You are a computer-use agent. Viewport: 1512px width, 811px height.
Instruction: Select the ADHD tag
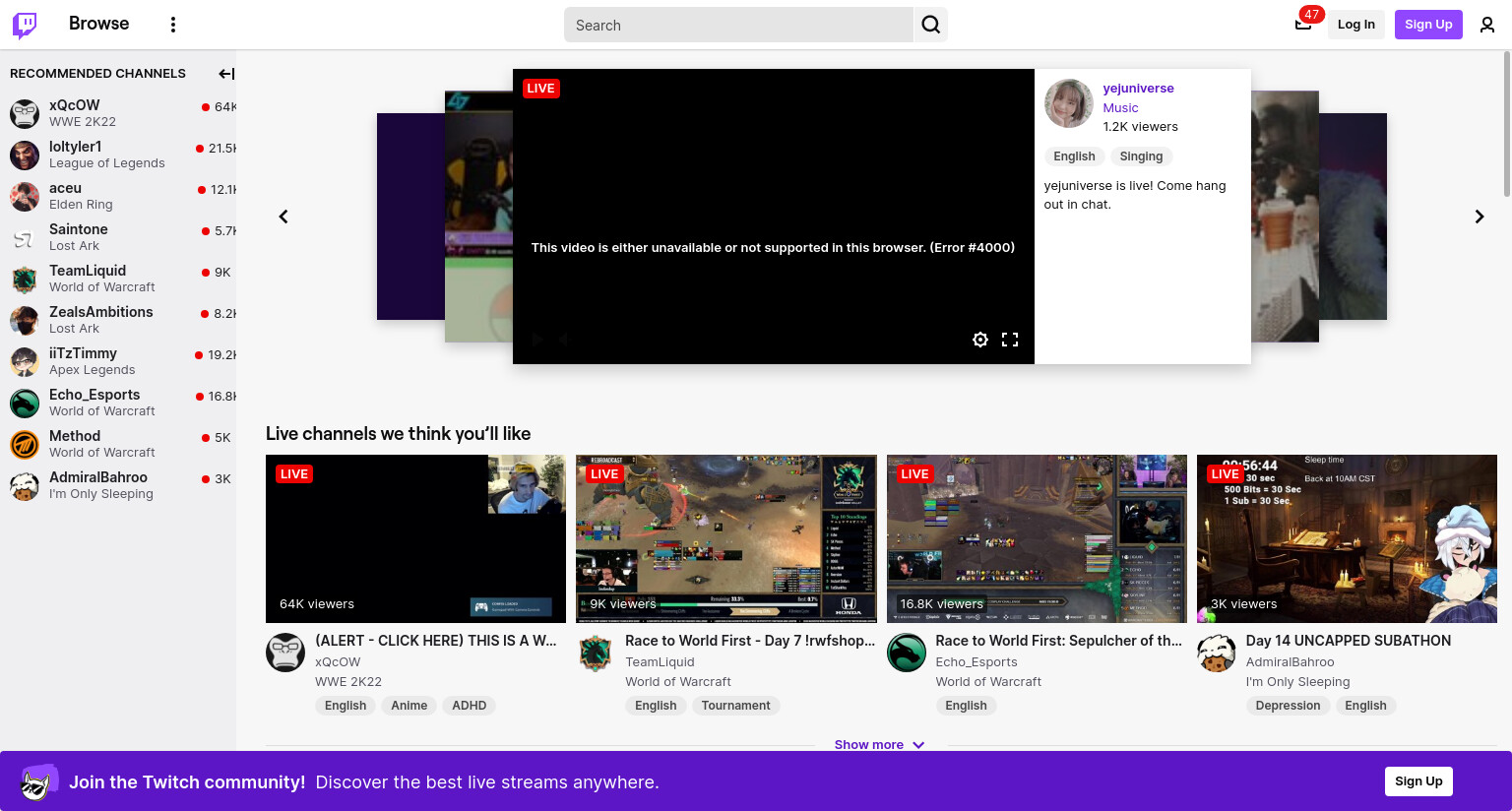[x=470, y=706]
